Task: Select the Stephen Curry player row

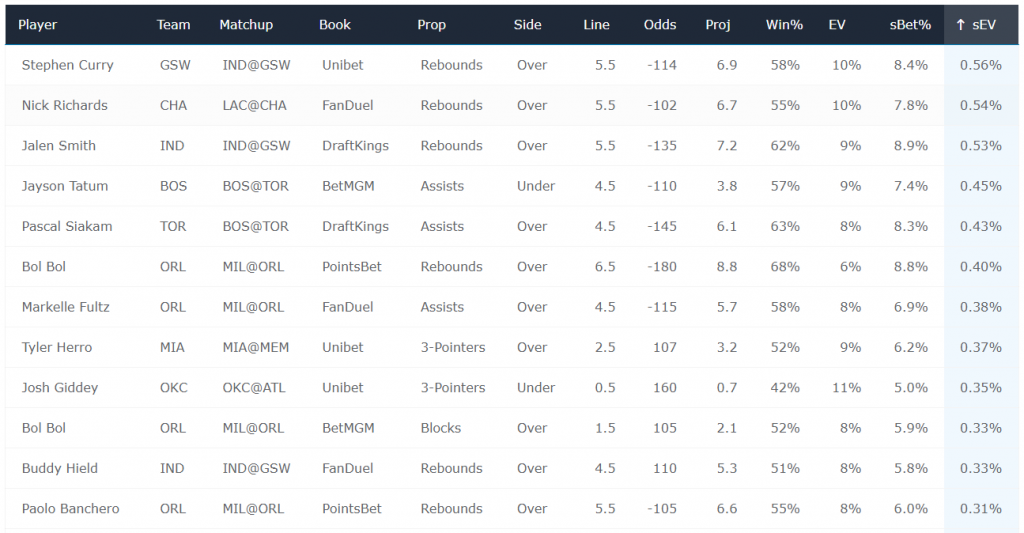Action: (512, 65)
